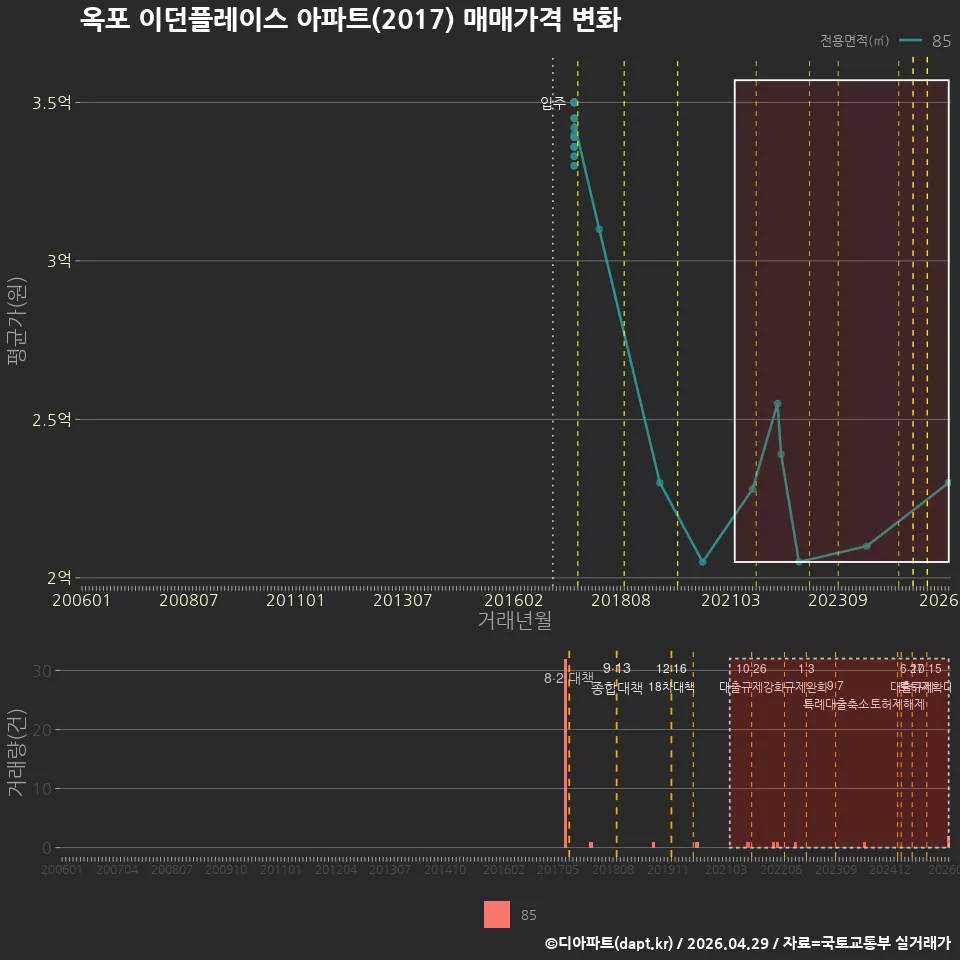Click the 201808 tick on the price chart x-axis
Viewport: 960px width, 960px height.
click(621, 600)
